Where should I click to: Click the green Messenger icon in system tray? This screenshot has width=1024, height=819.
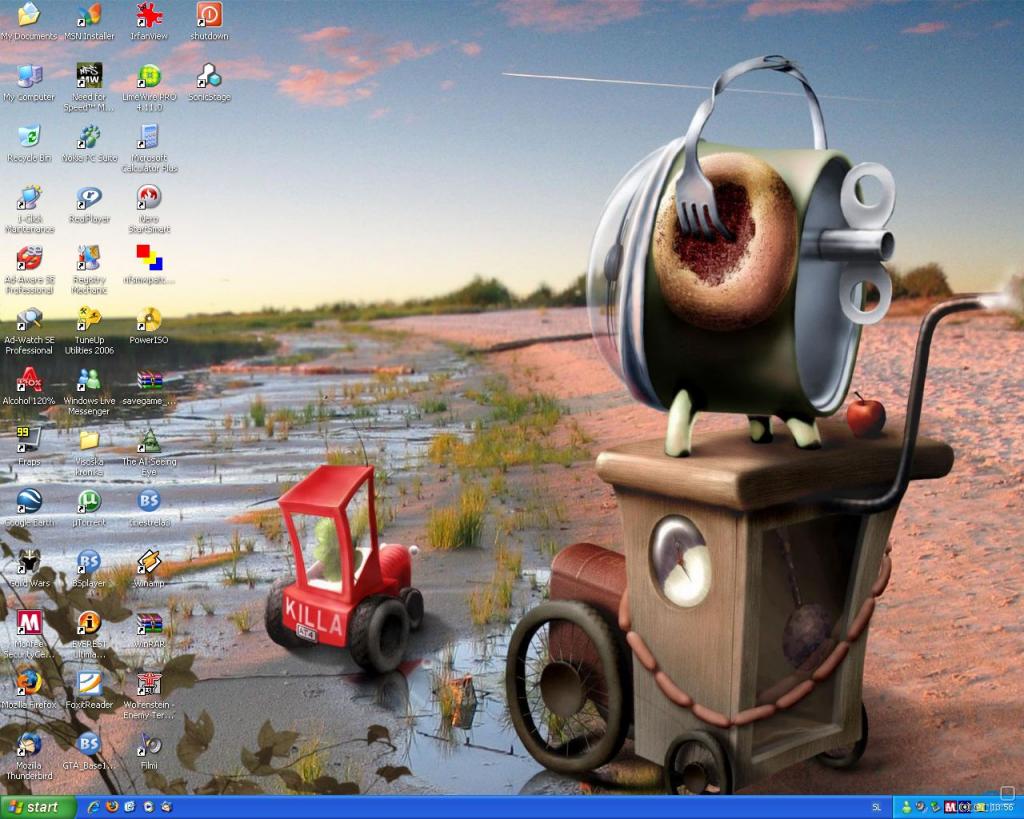(x=906, y=808)
